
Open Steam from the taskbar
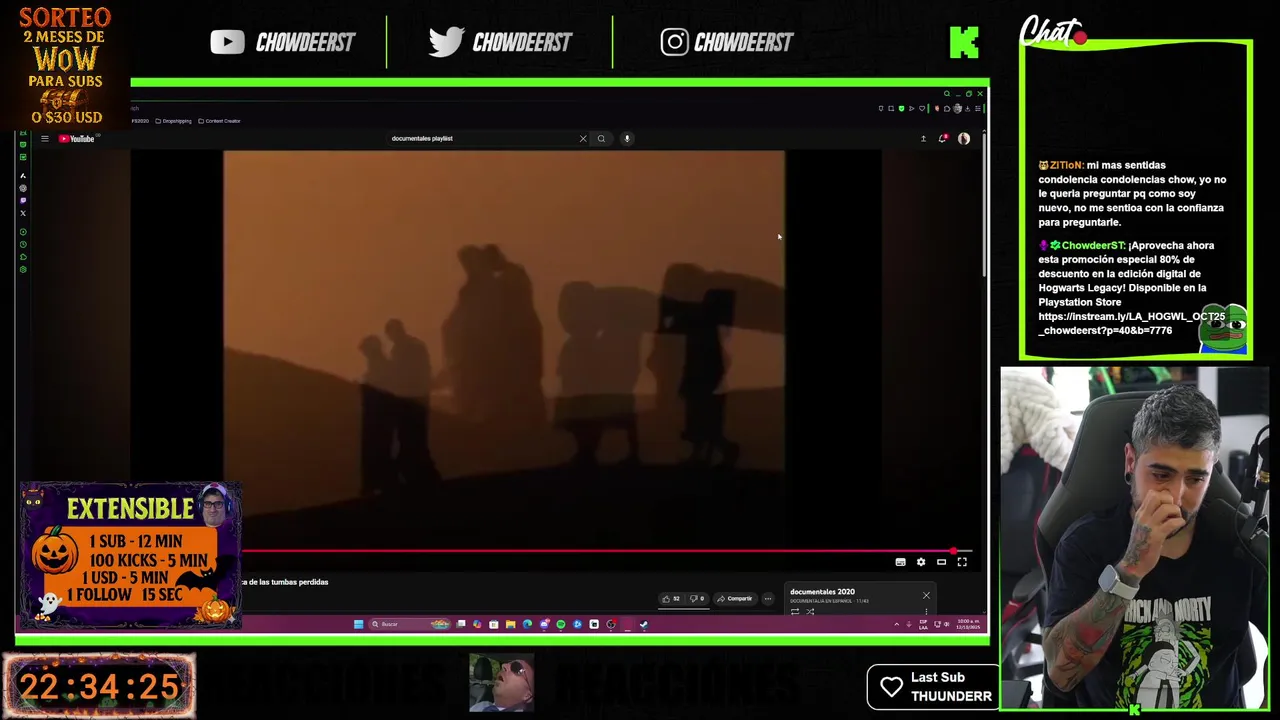click(x=644, y=624)
